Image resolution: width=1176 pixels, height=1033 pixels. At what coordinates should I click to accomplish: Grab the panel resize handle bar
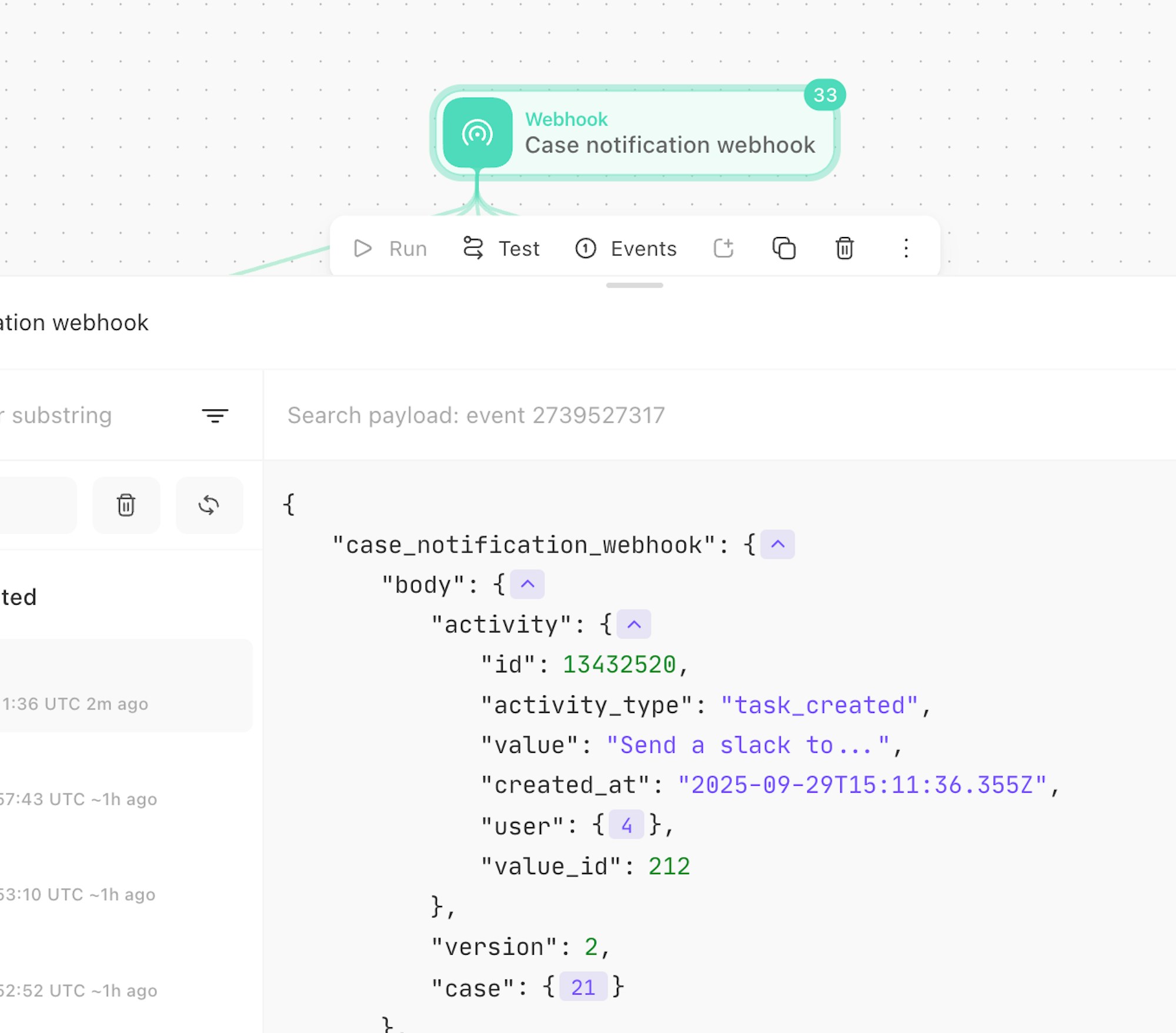(634, 285)
